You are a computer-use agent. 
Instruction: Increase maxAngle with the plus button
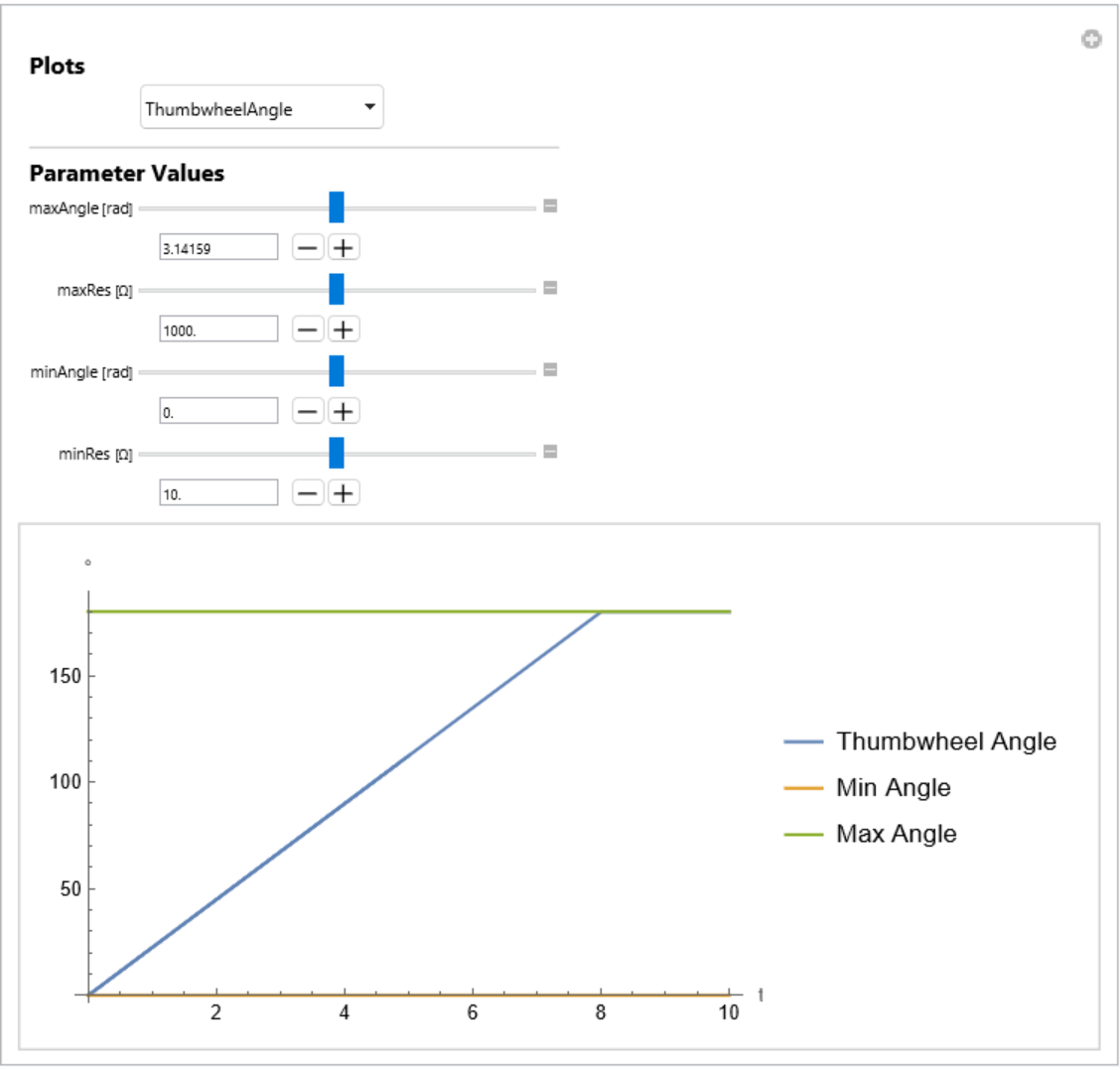click(x=344, y=248)
